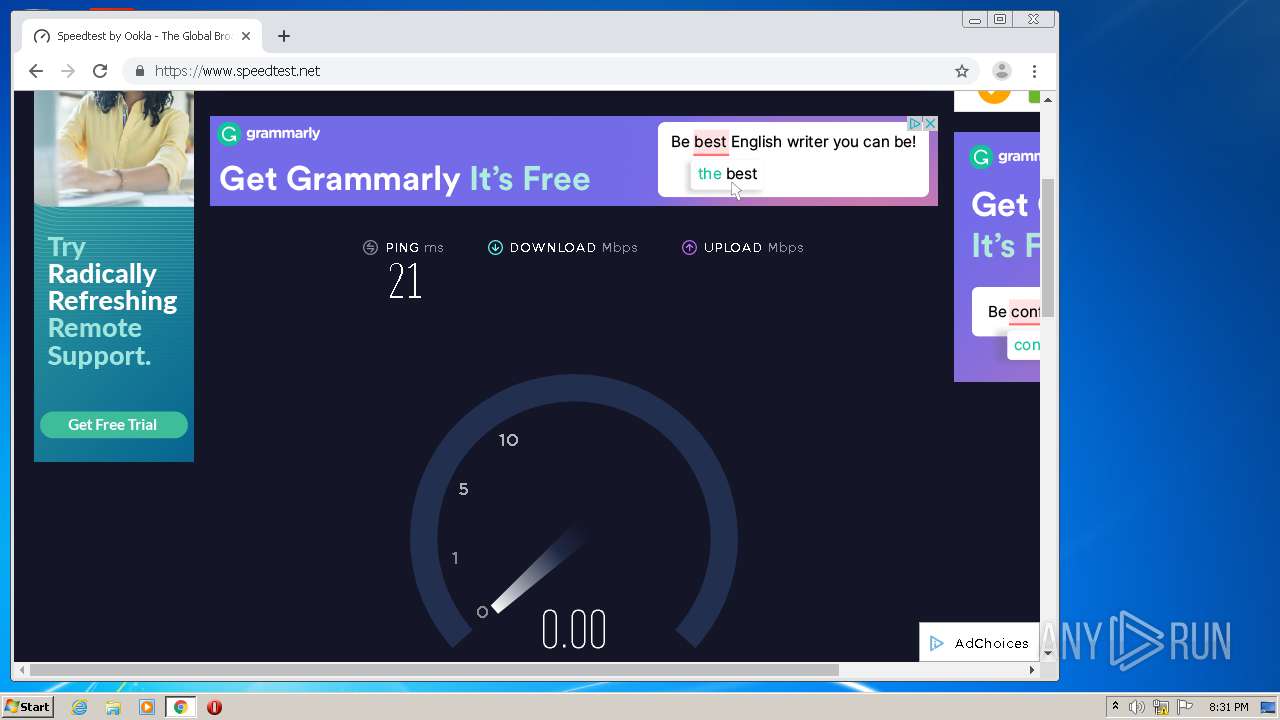
Task: Switch to Chrome in the taskbar
Action: pyautogui.click(x=180, y=707)
